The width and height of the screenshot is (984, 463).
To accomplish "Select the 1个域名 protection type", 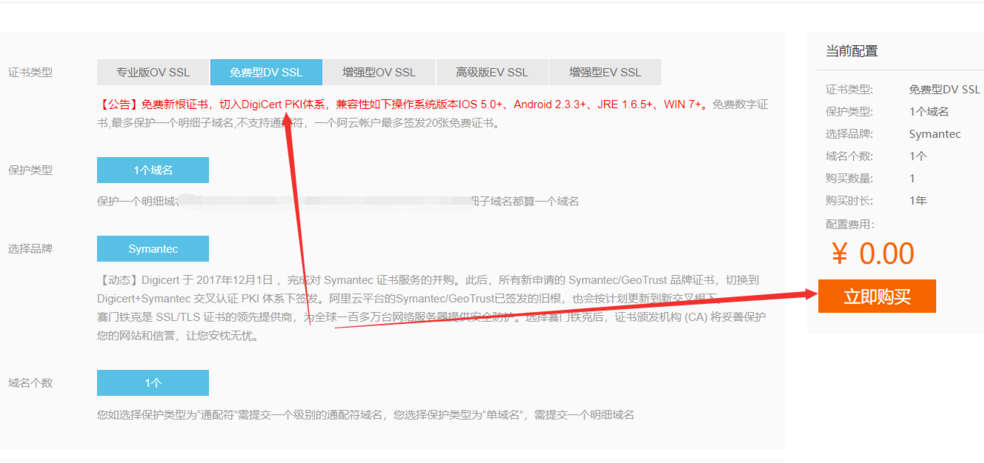I will click(153, 170).
